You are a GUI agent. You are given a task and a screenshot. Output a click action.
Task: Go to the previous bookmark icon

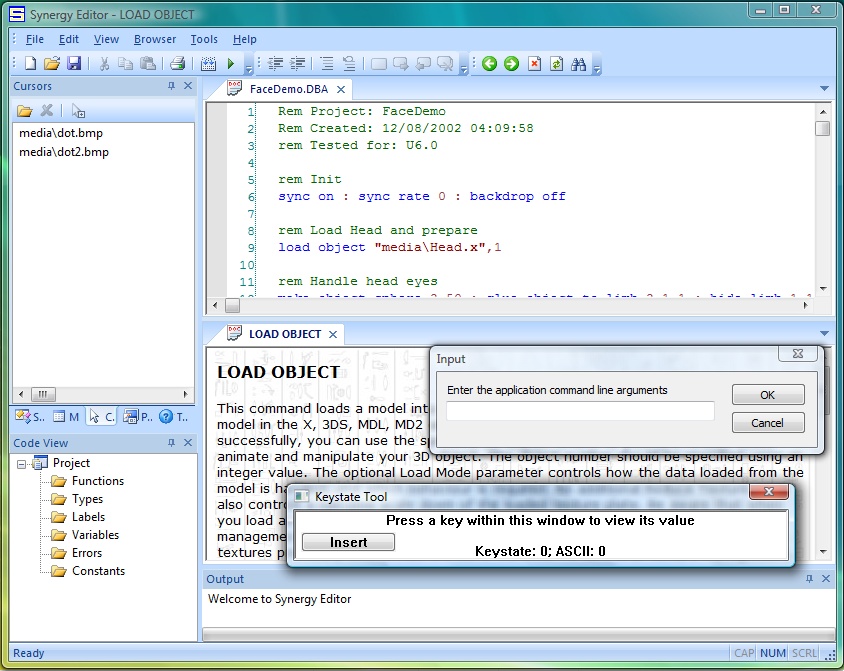click(424, 64)
